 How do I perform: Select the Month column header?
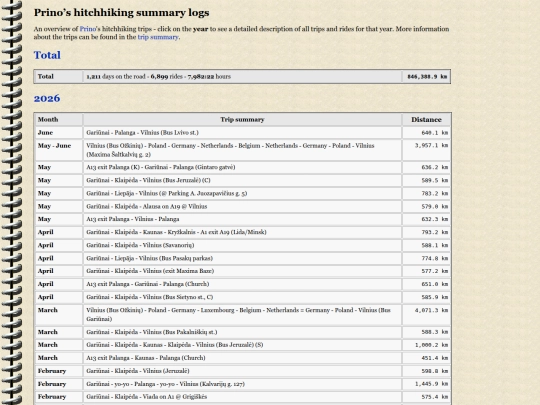[x=59, y=120]
